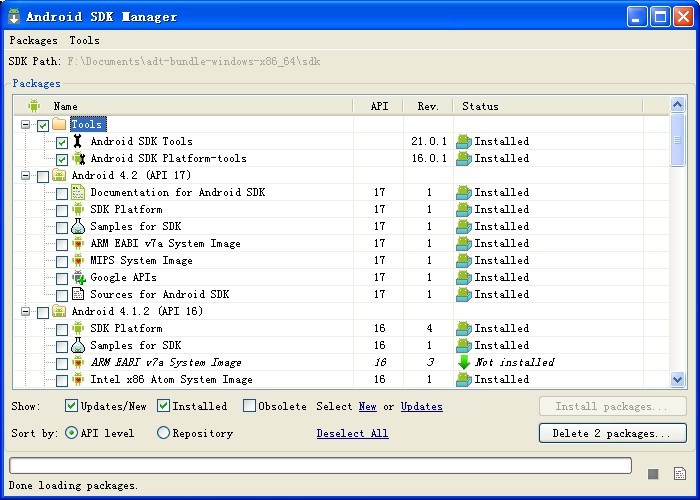The width and height of the screenshot is (700, 500).
Task: Click the Updates link
Action: pos(421,406)
